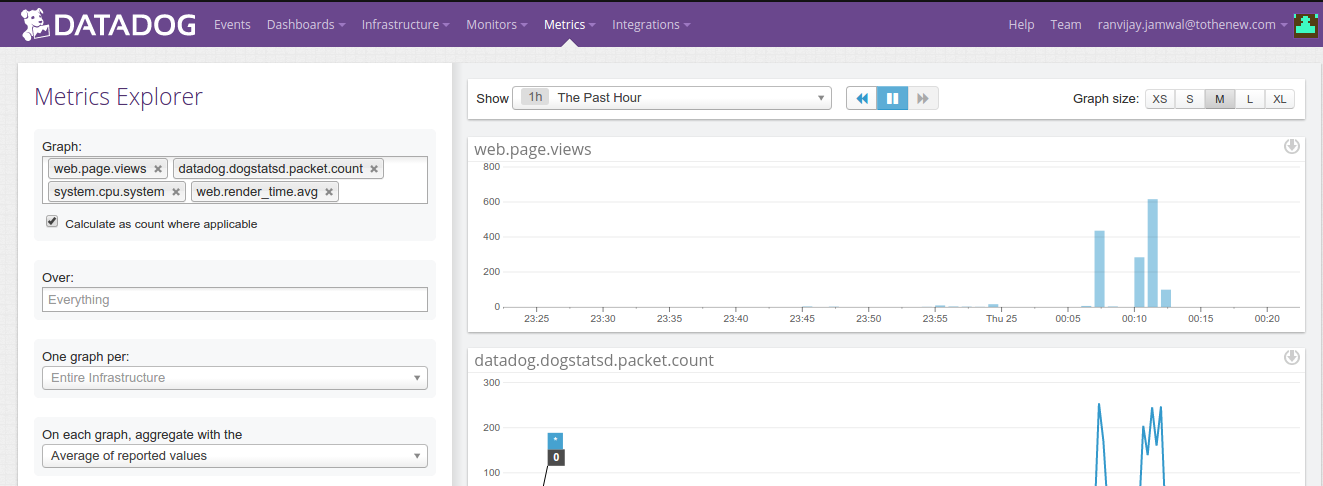Select M graph size
The height and width of the screenshot is (486, 1323).
[1219, 99]
